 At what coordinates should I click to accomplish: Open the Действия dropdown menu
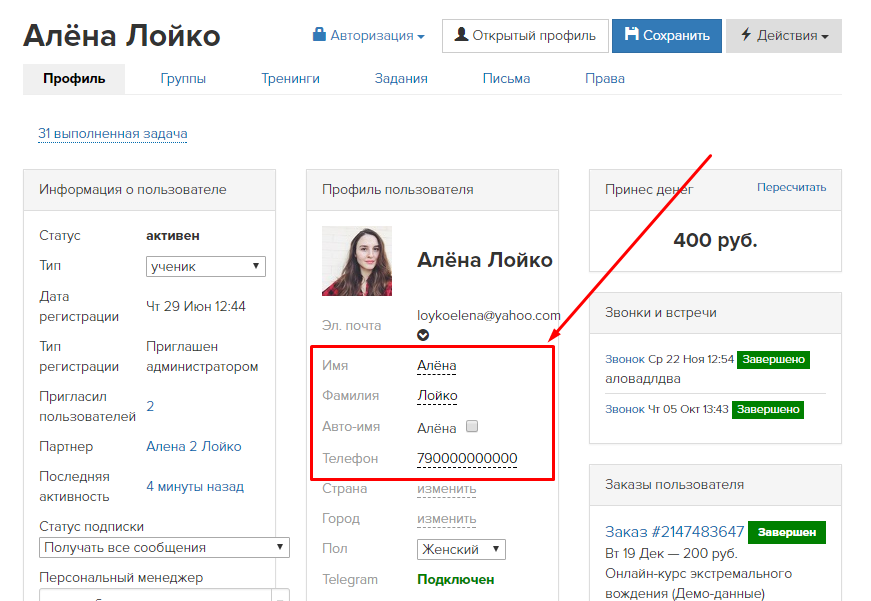click(784, 36)
